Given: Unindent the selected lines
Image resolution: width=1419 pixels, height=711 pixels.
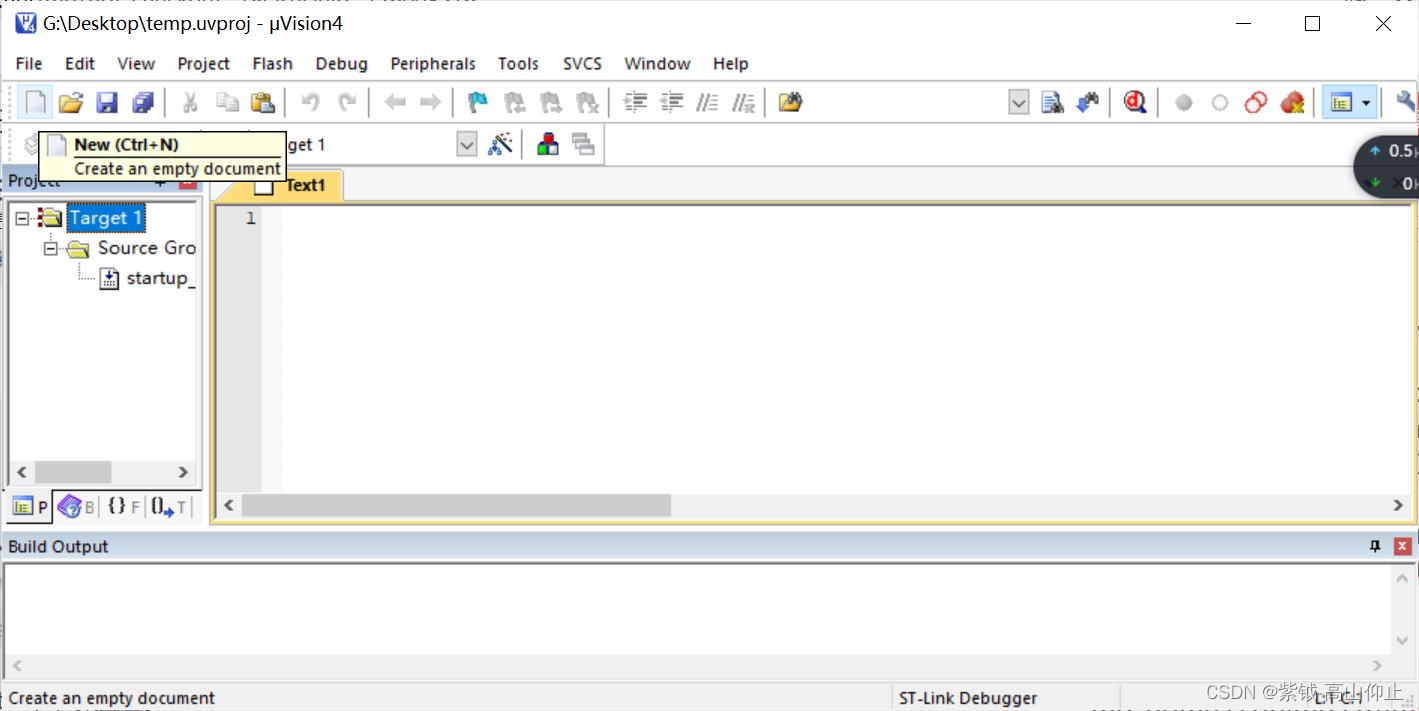Looking at the screenshot, I should 671,102.
